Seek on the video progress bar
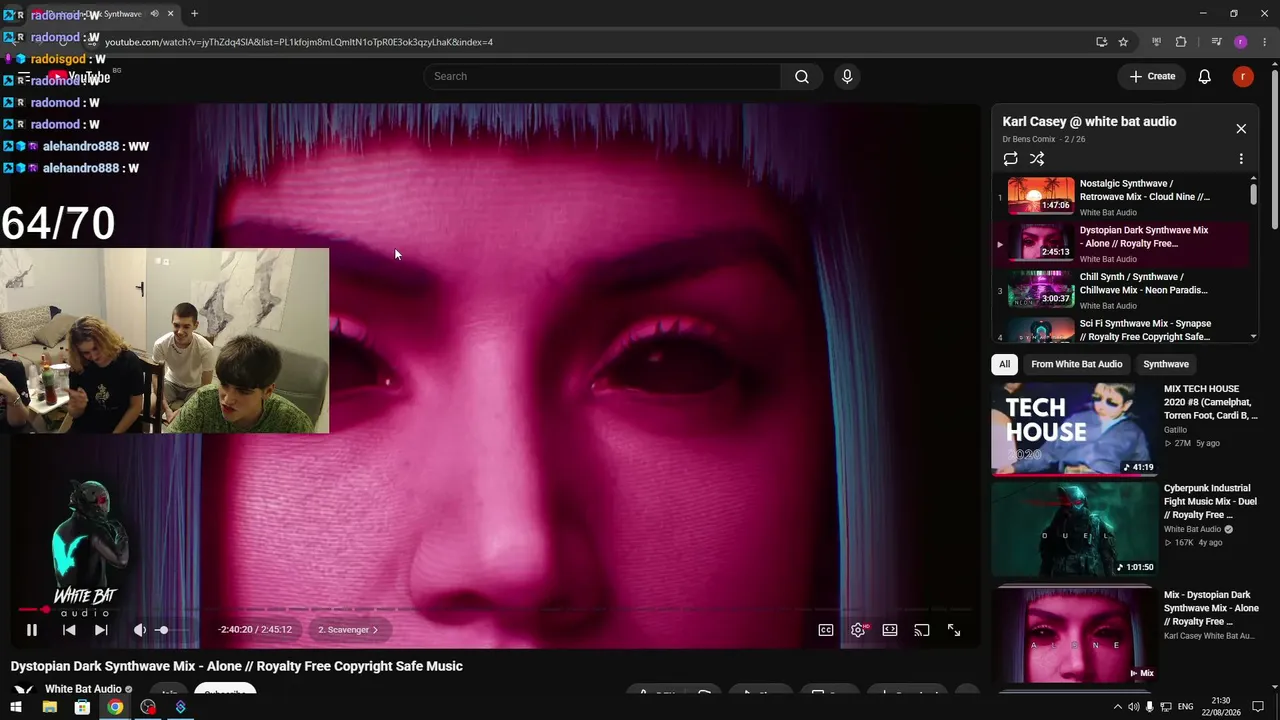Viewport: 1280px width, 720px height. [495, 609]
